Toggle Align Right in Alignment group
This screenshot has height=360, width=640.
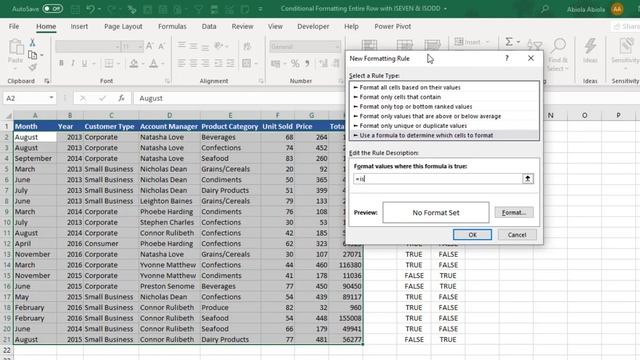(x=205, y=63)
